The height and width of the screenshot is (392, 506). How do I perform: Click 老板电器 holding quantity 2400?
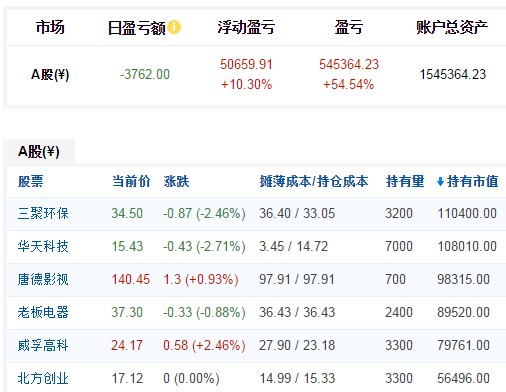coord(399,312)
